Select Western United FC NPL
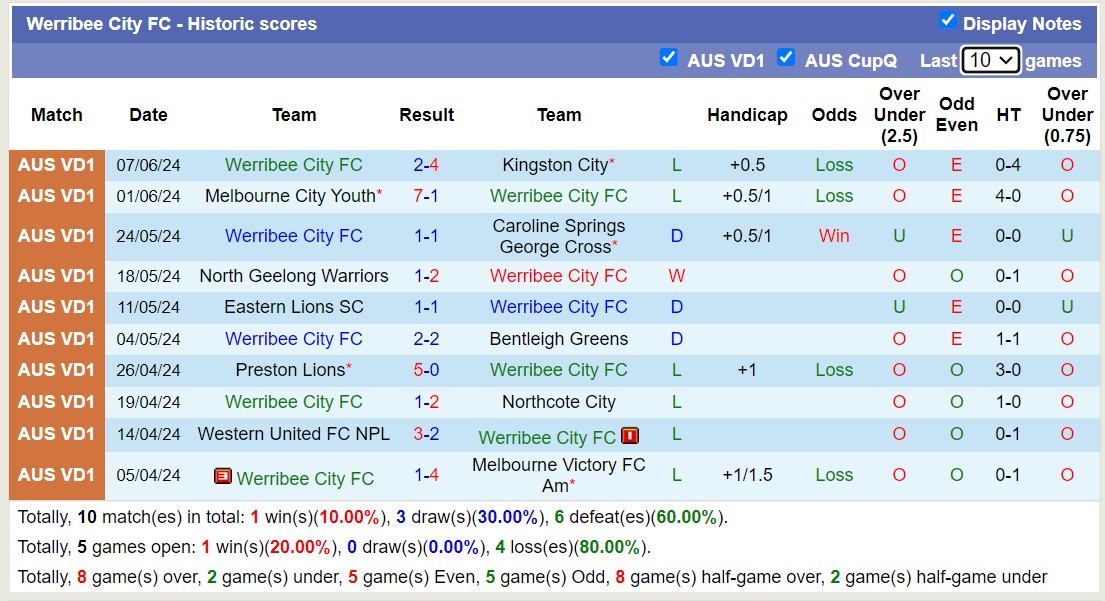 [x=294, y=435]
